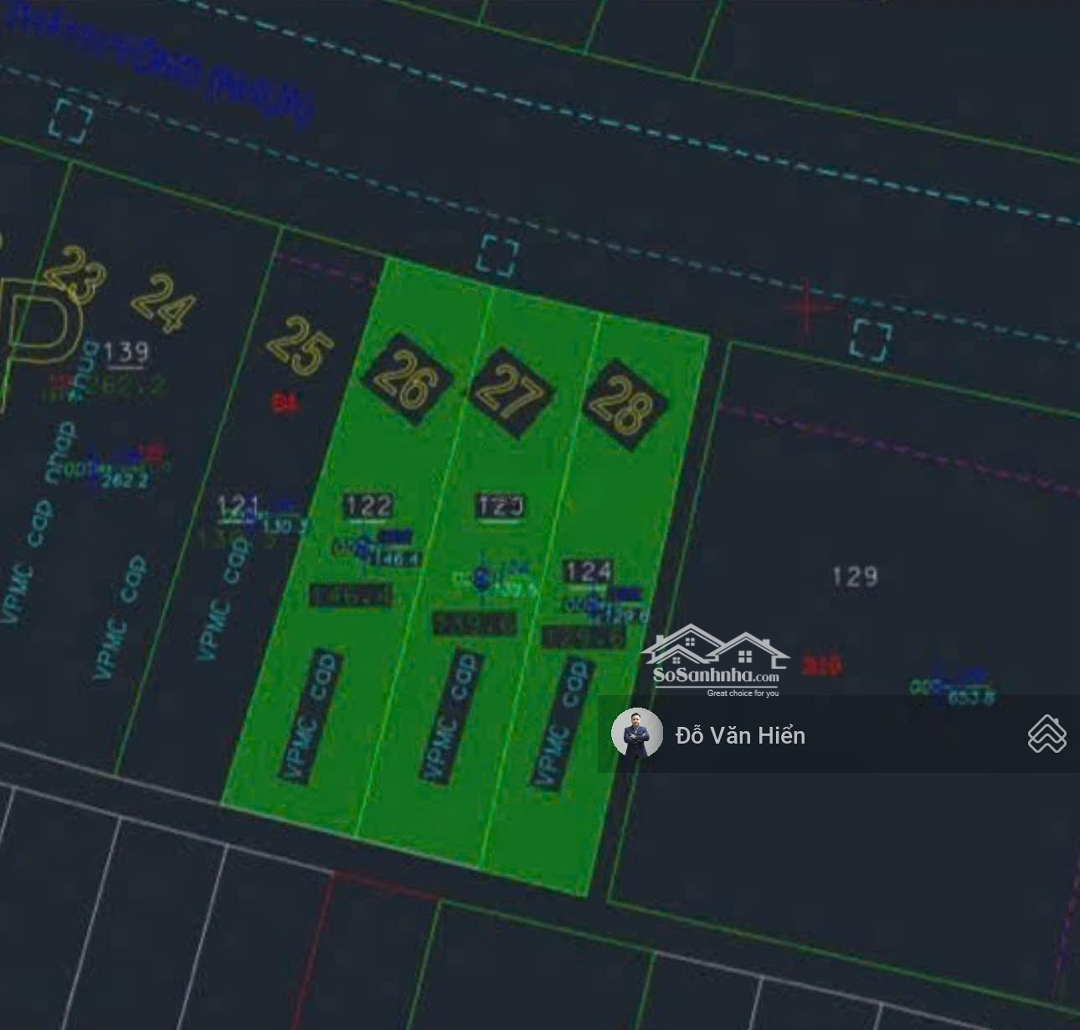The image size is (1080, 1030).
Task: Click the parcel number 124 label
Action: (x=587, y=571)
